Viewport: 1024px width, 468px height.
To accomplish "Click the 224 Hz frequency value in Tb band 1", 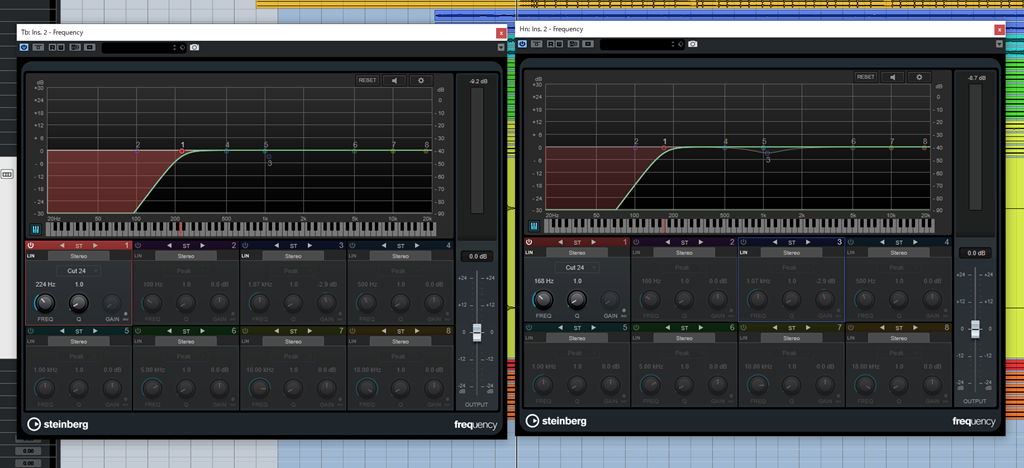I will tap(44, 285).
